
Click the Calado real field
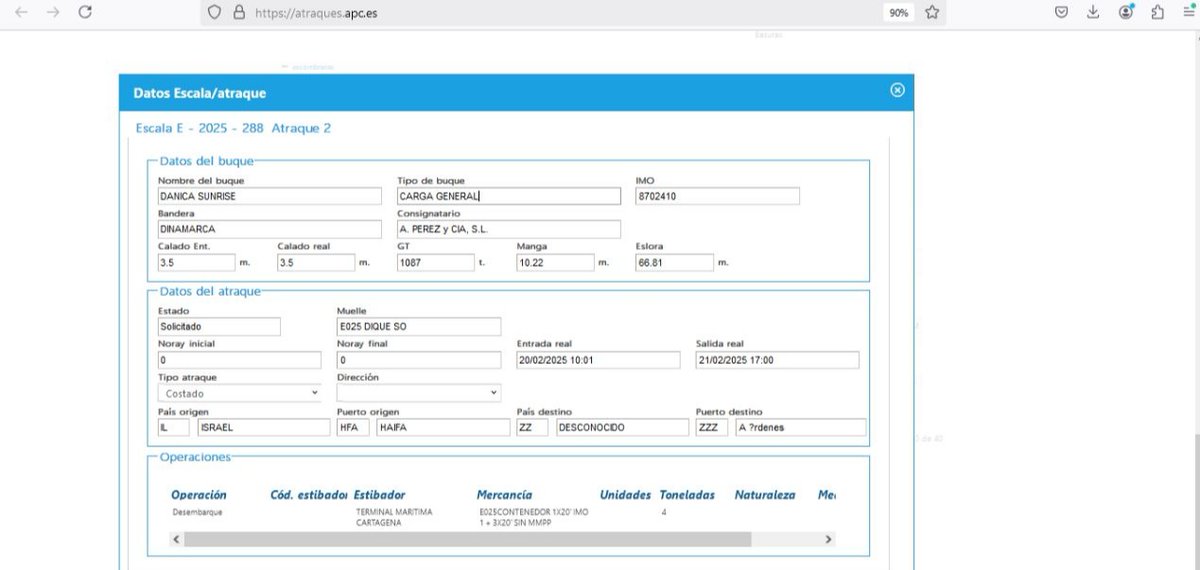click(316, 262)
